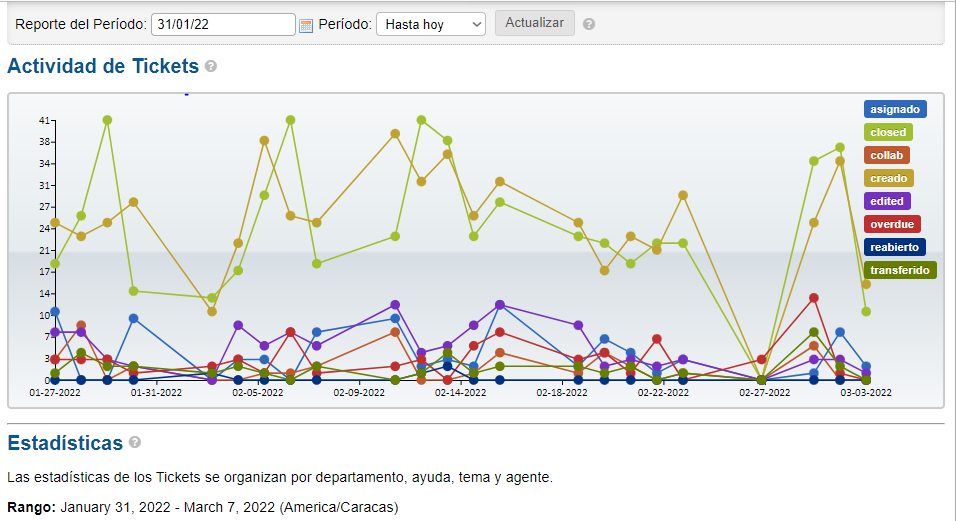Click the 01-31-2022 x-axis date label
Image resolution: width=956 pixels, height=521 pixels.
point(156,393)
